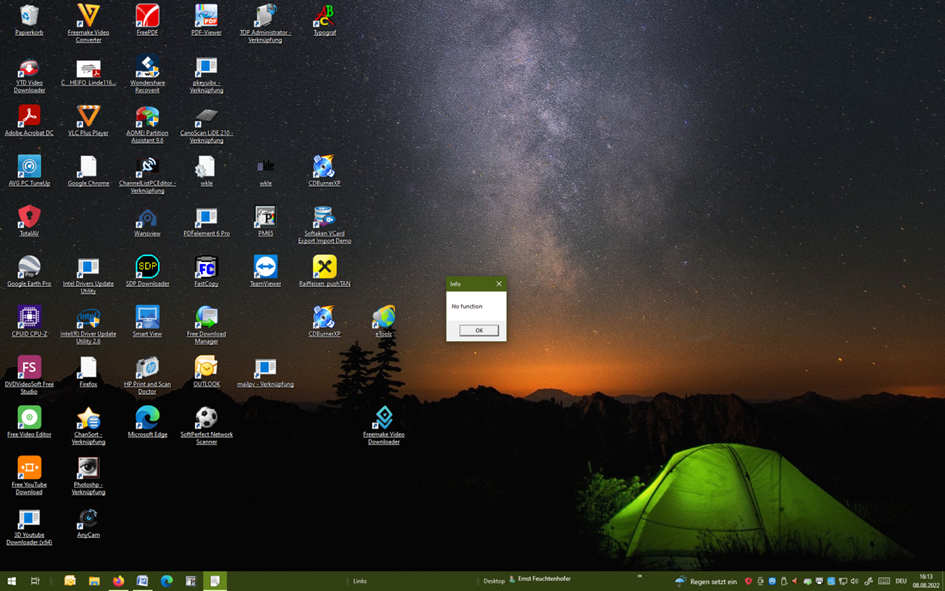
Task: Select the mailpv shortcut icon
Action: 265,373
